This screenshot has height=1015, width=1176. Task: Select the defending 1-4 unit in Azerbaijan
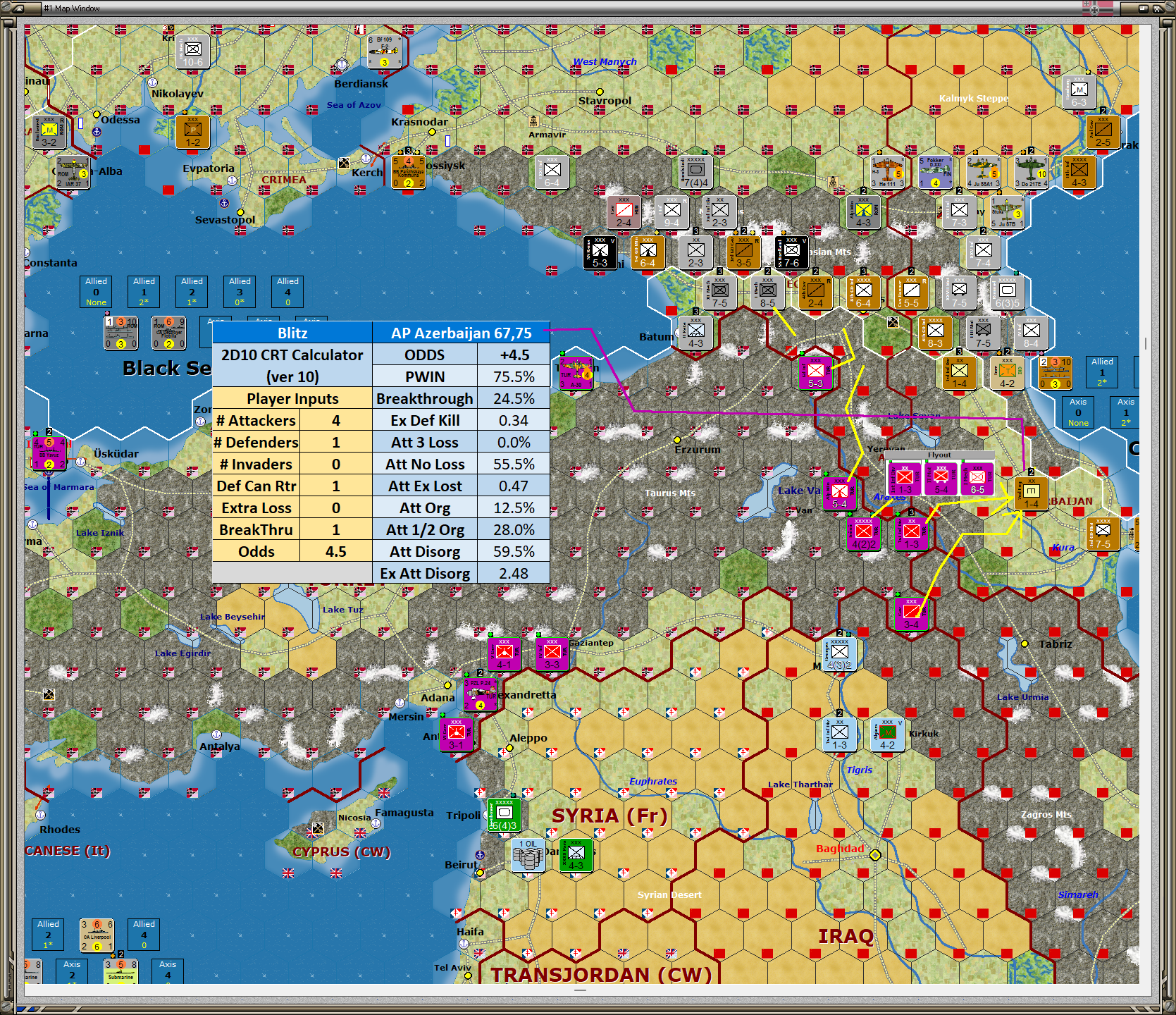pos(1031,493)
